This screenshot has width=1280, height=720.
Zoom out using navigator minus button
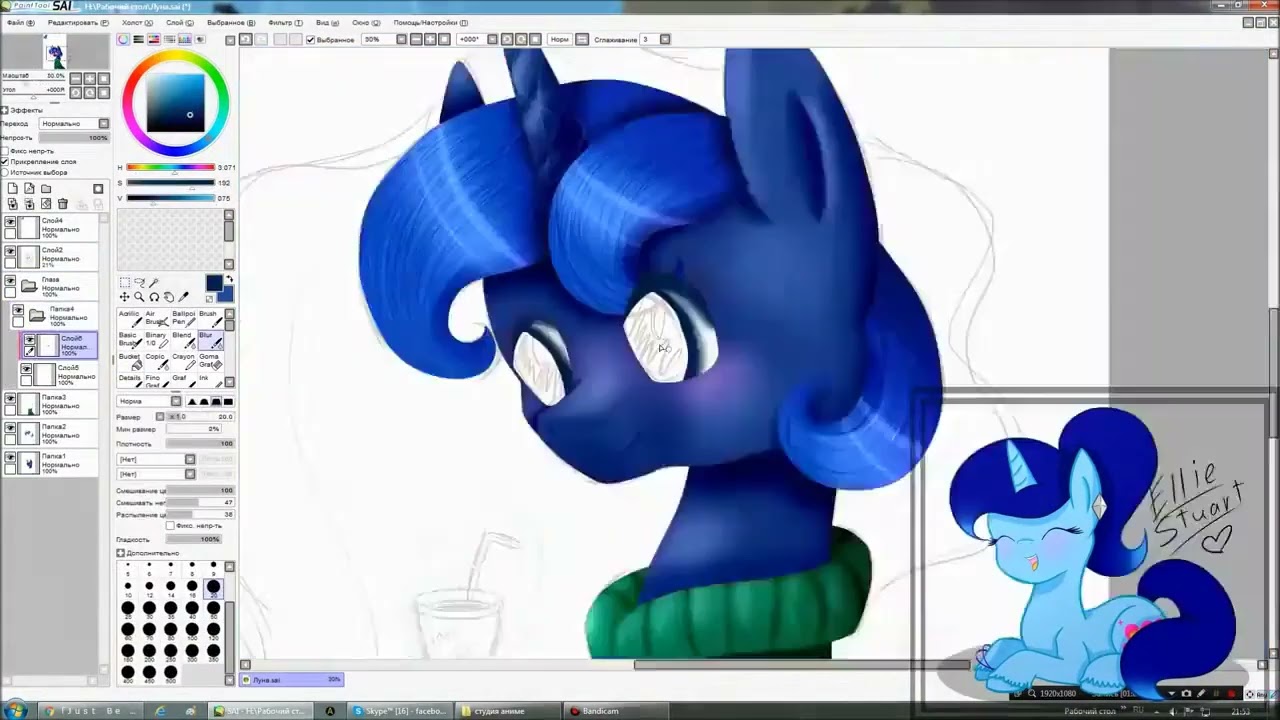pos(76,78)
